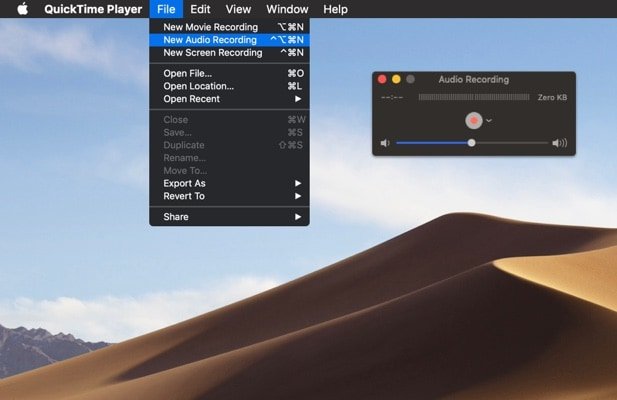Click the elapsed time --:-- readout
The width and height of the screenshot is (617, 400).
[x=392, y=97]
